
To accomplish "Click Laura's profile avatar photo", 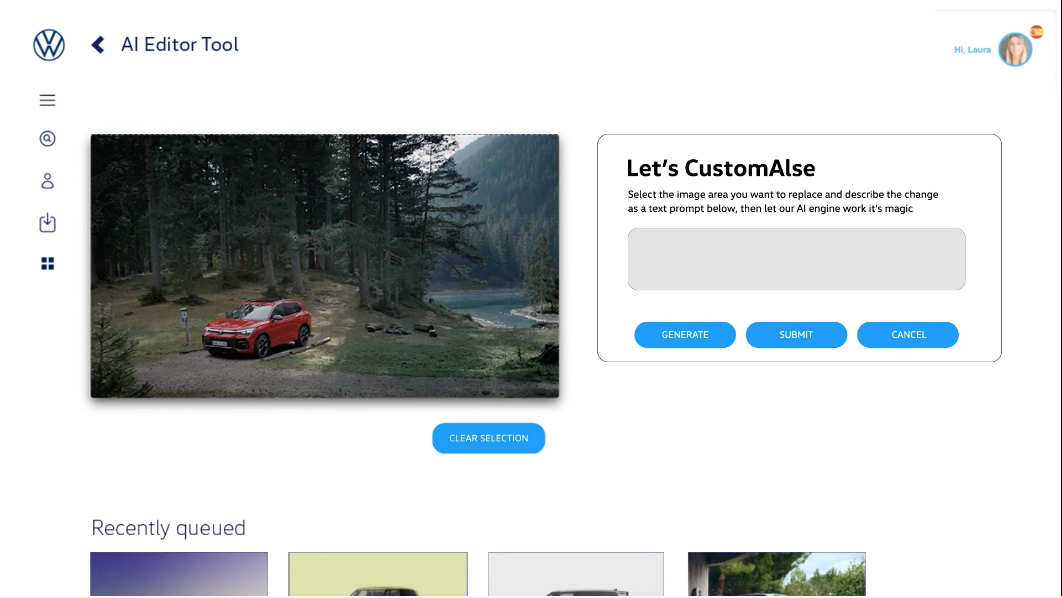I will tap(1014, 50).
